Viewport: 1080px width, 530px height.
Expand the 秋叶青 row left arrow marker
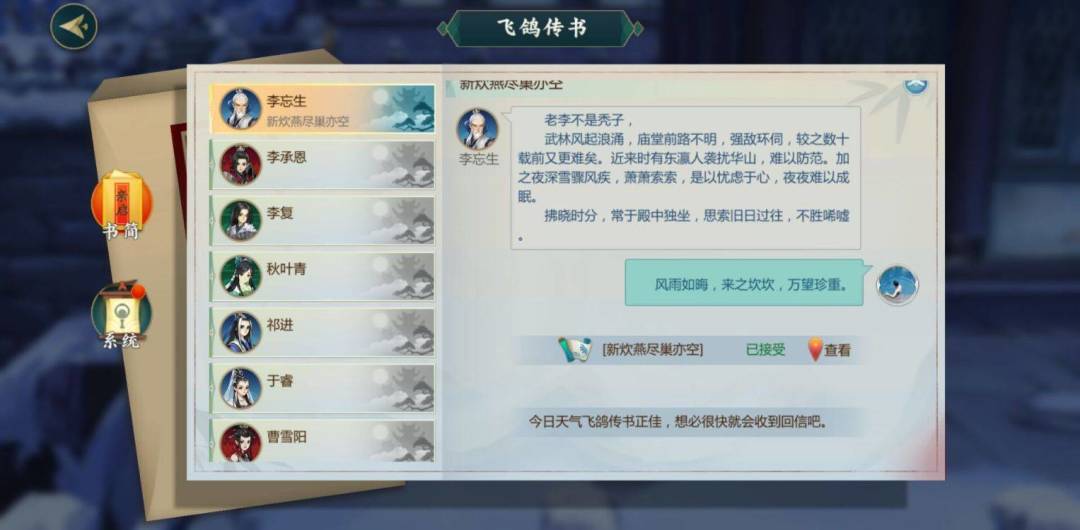tap(213, 276)
